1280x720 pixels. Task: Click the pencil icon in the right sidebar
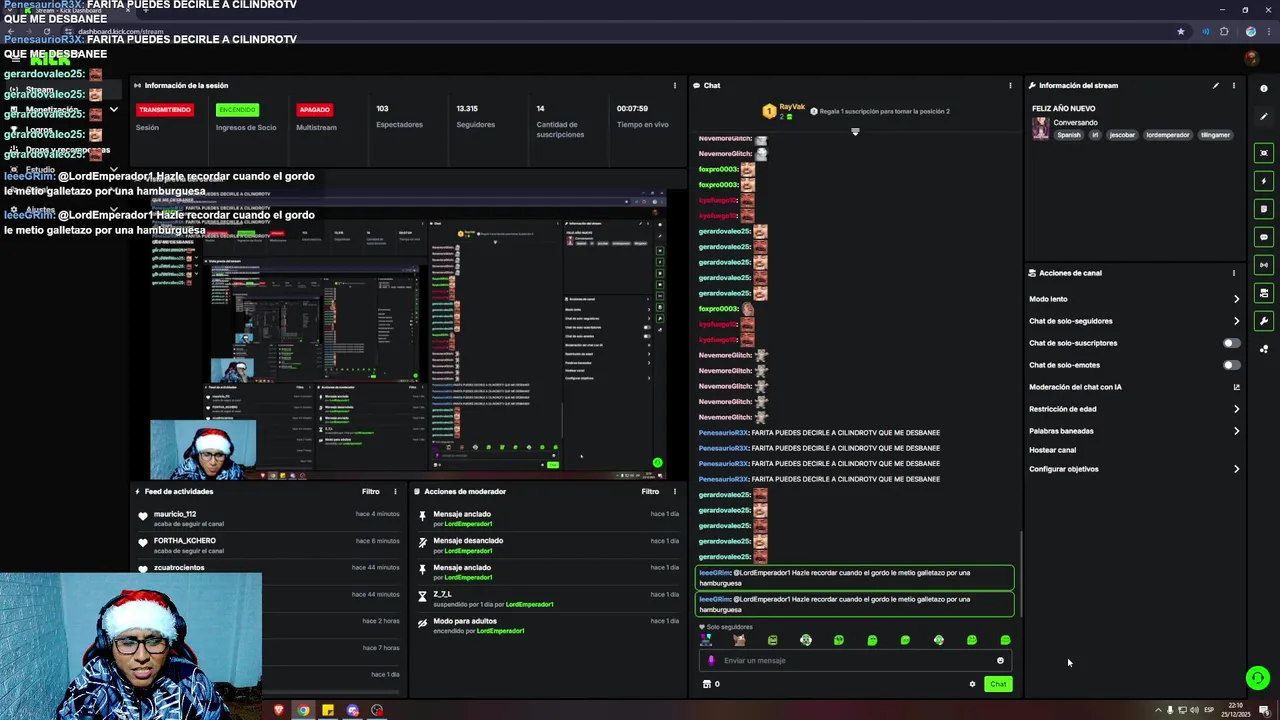point(1264,117)
